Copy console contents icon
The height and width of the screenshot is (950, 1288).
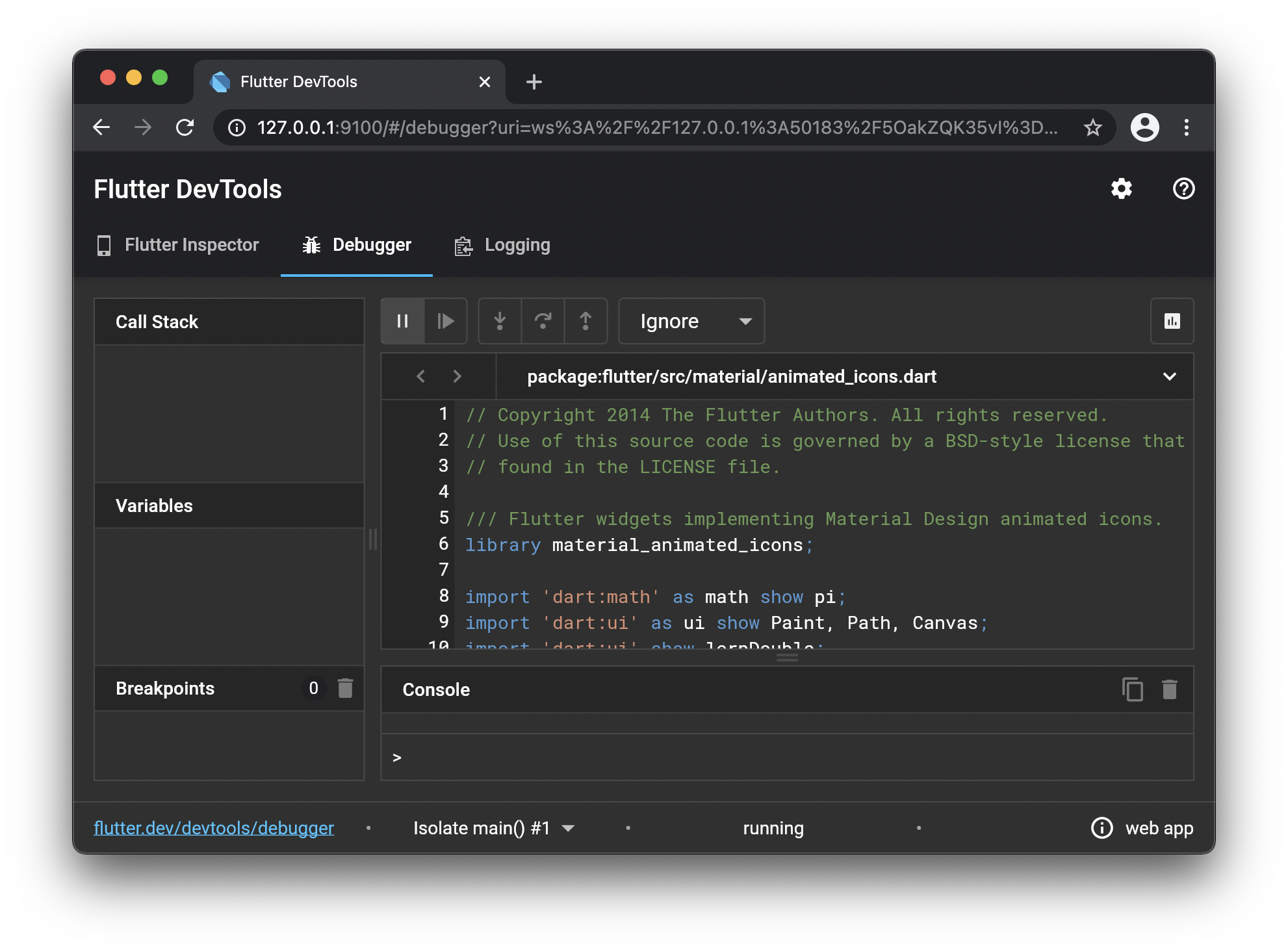[x=1133, y=689]
